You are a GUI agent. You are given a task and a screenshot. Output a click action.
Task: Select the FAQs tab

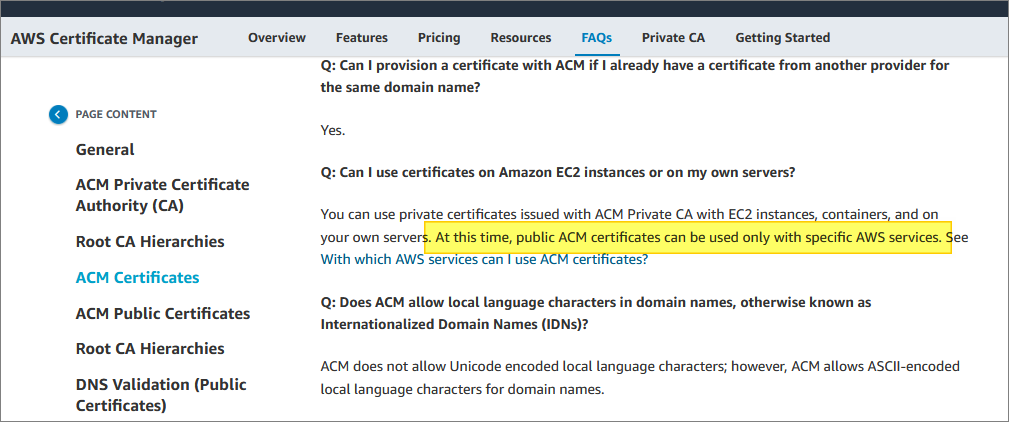[x=597, y=38]
